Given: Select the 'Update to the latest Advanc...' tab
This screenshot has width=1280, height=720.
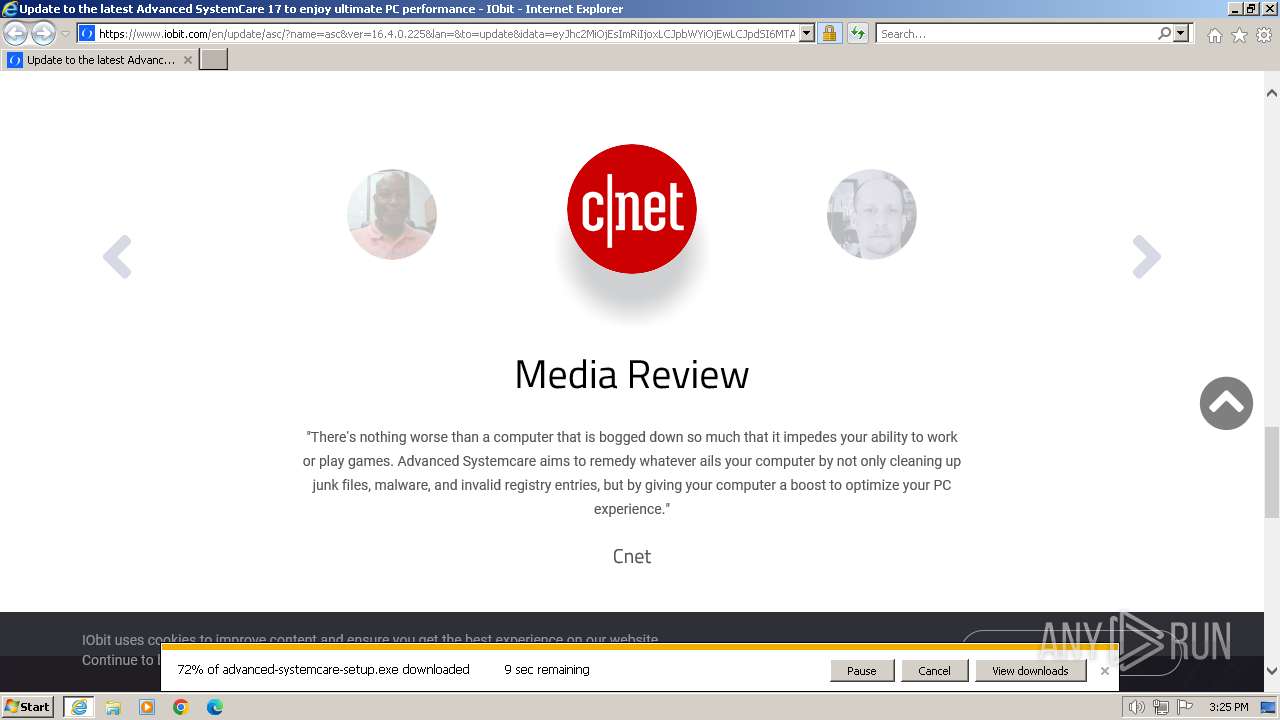Looking at the screenshot, I should [x=100, y=60].
